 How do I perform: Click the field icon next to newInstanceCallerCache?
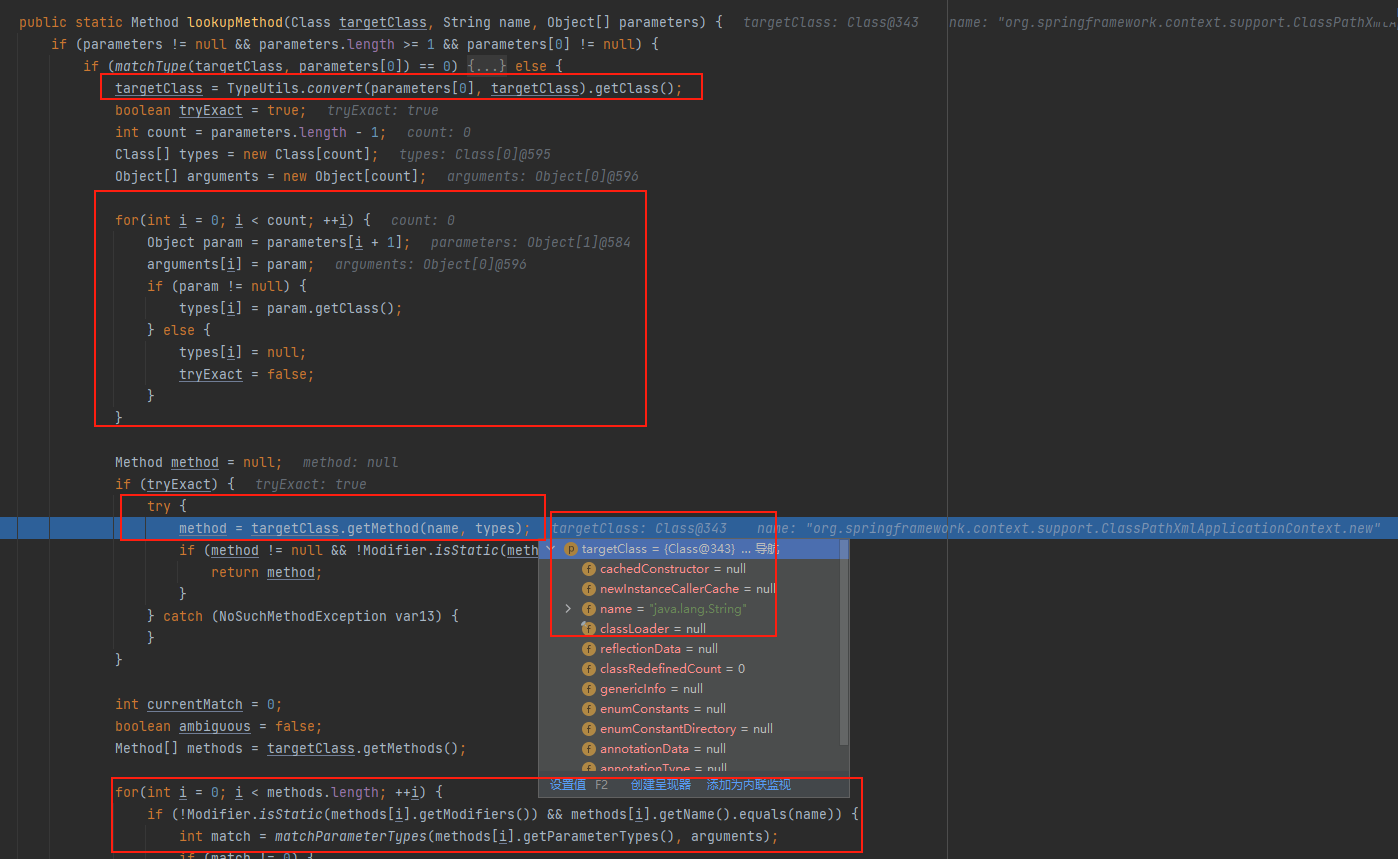point(589,589)
